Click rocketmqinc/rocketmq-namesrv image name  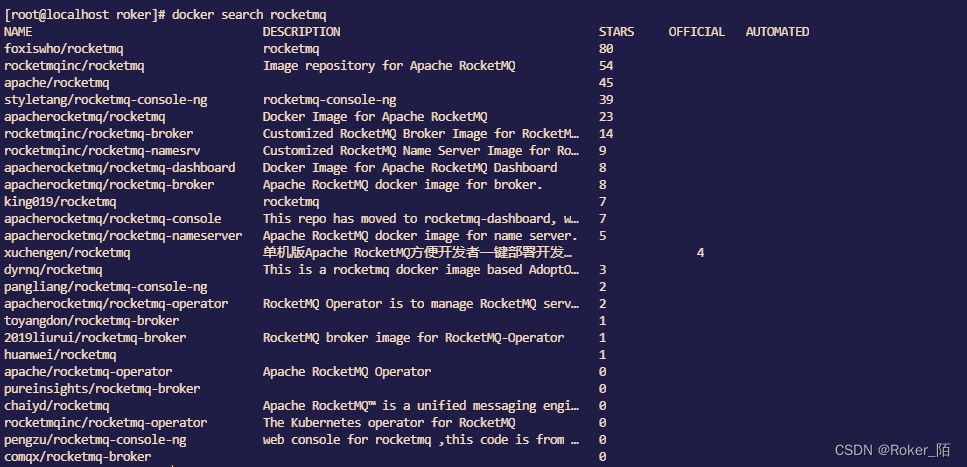coord(102,151)
